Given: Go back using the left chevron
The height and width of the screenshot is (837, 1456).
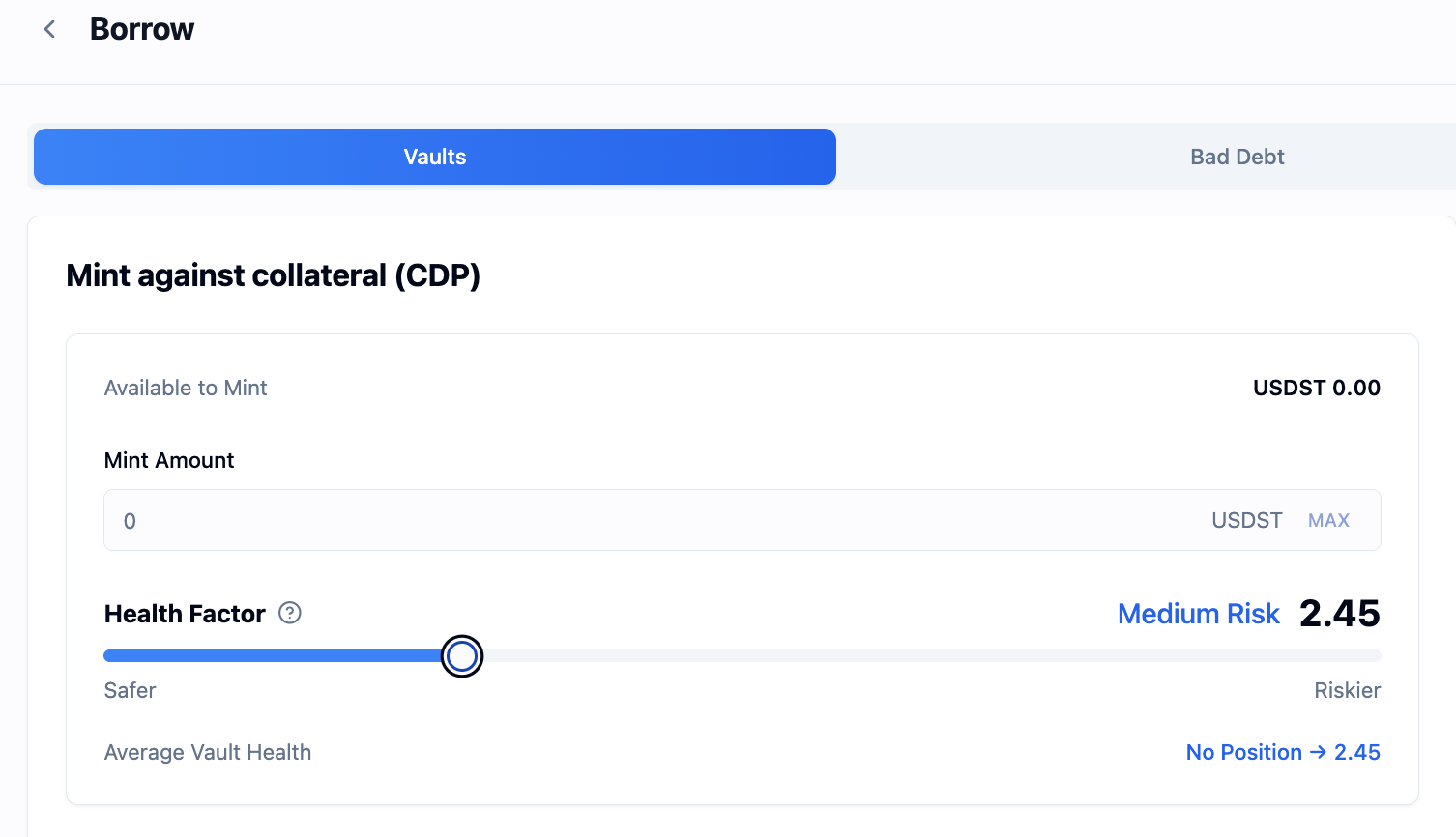Looking at the screenshot, I should [x=49, y=30].
